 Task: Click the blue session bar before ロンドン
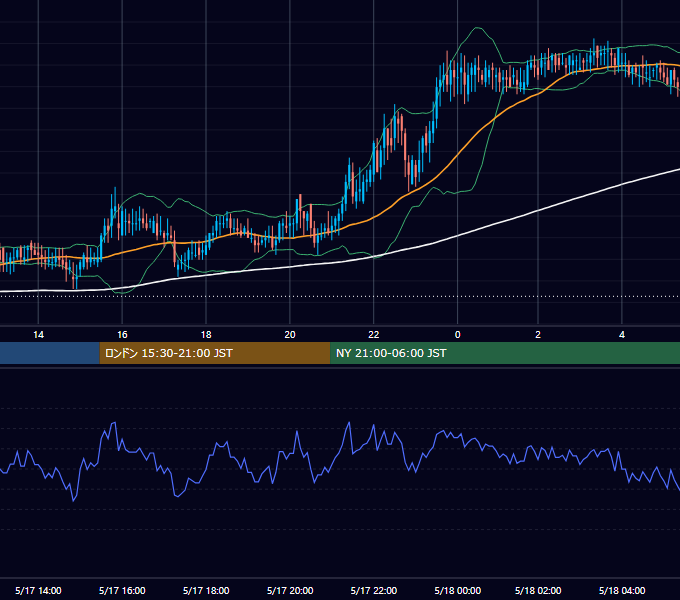[50, 353]
